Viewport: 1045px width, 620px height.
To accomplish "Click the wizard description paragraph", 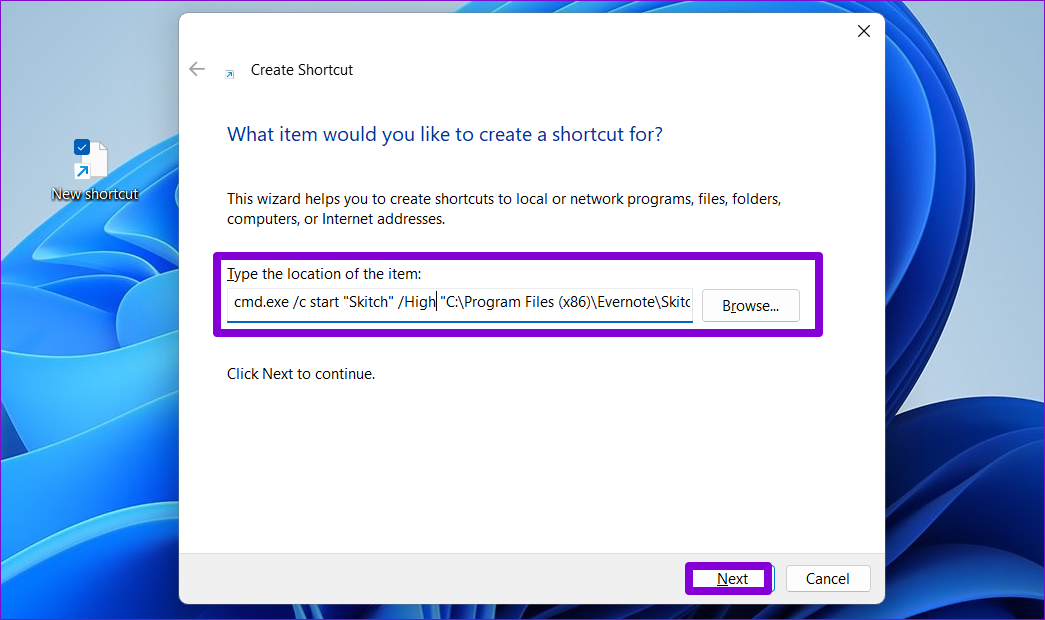I will (504, 209).
